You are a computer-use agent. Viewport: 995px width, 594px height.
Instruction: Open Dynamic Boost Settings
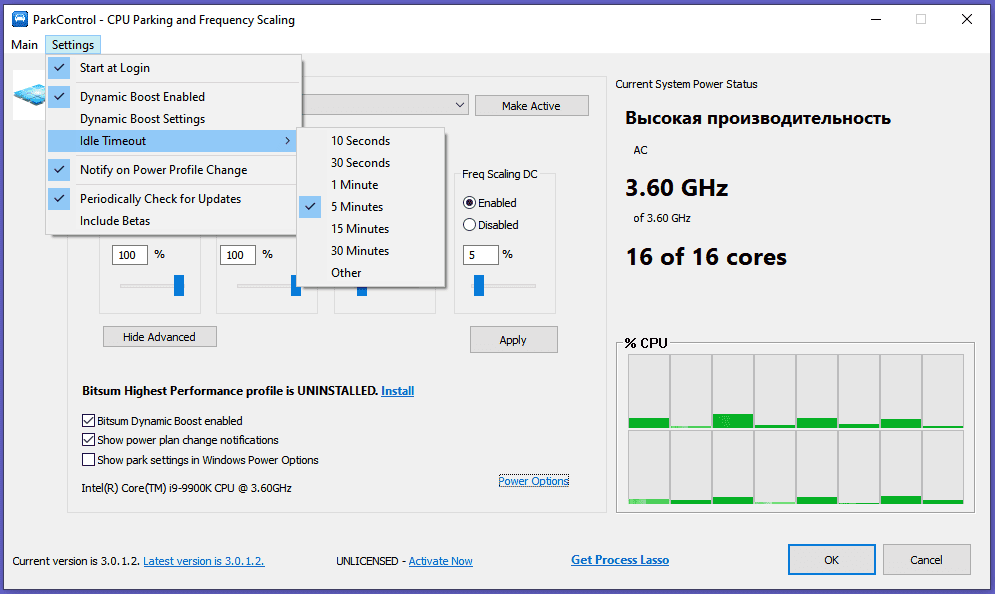(173, 119)
